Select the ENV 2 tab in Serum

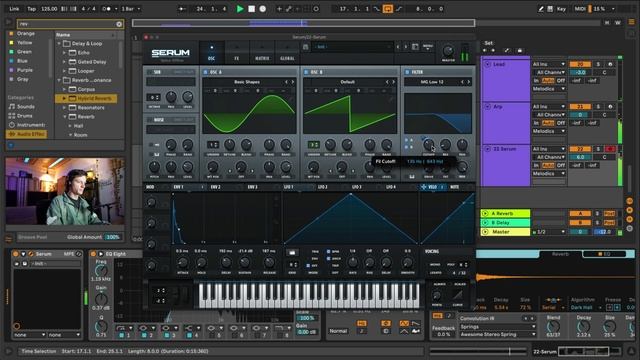216,187
